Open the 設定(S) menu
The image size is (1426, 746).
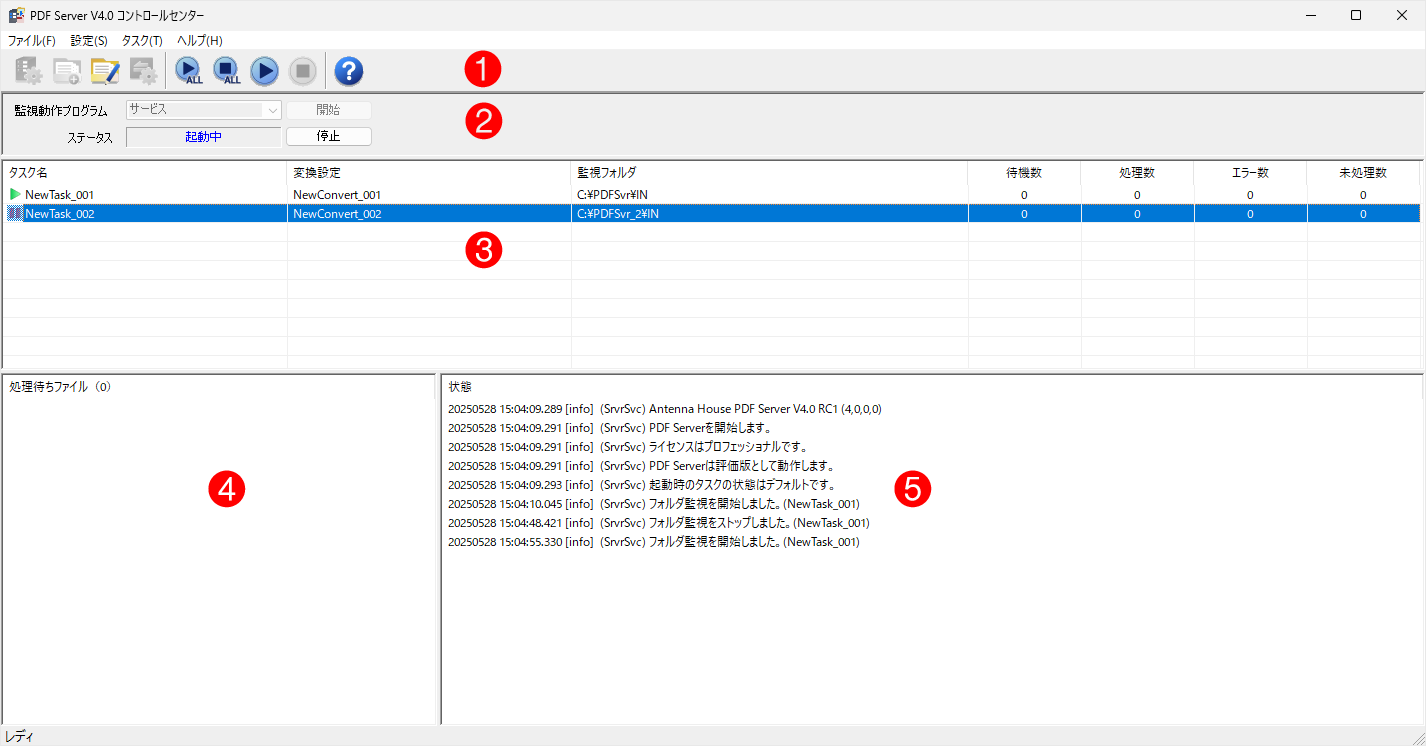click(x=89, y=41)
